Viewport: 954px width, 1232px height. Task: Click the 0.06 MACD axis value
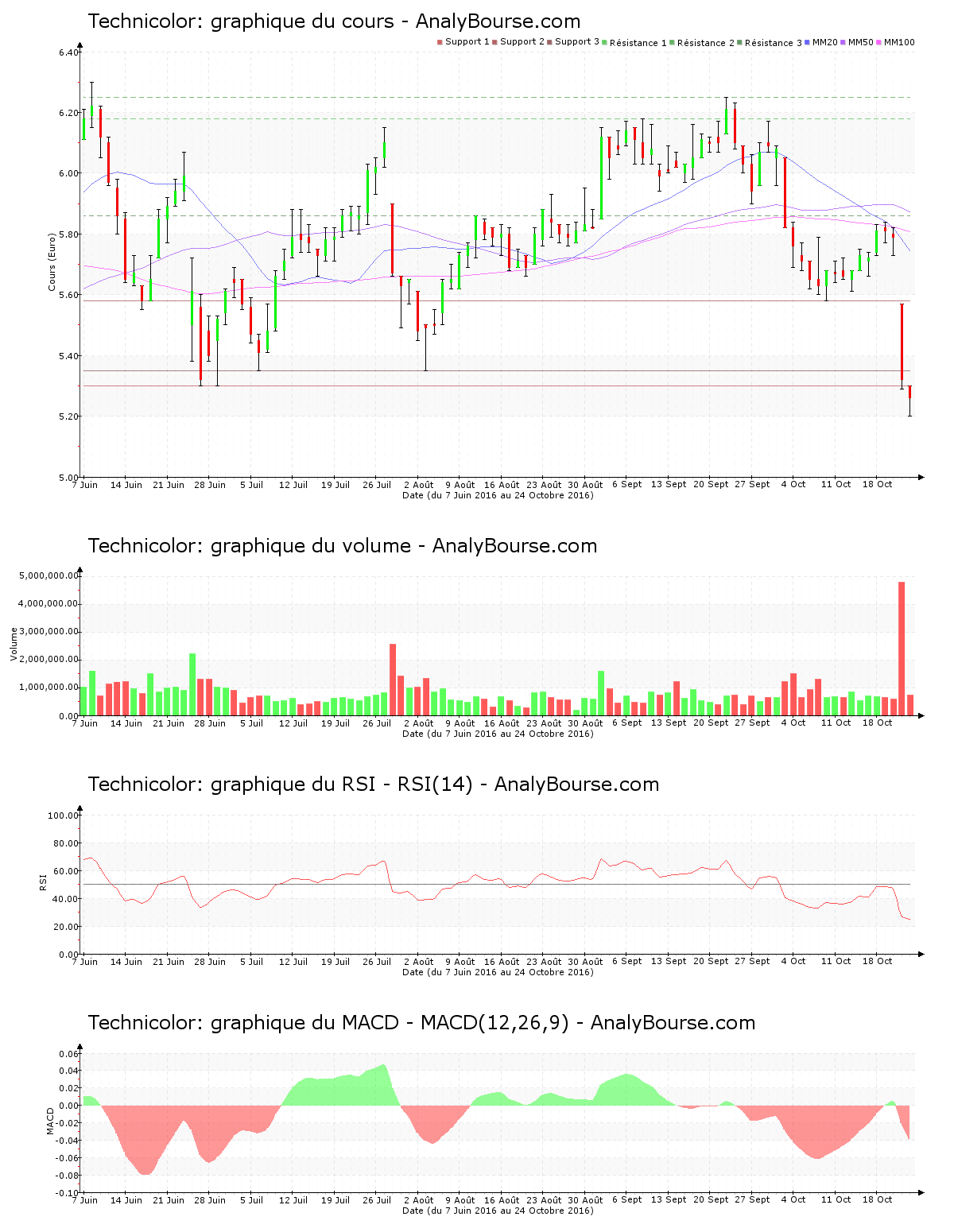[x=70, y=1055]
